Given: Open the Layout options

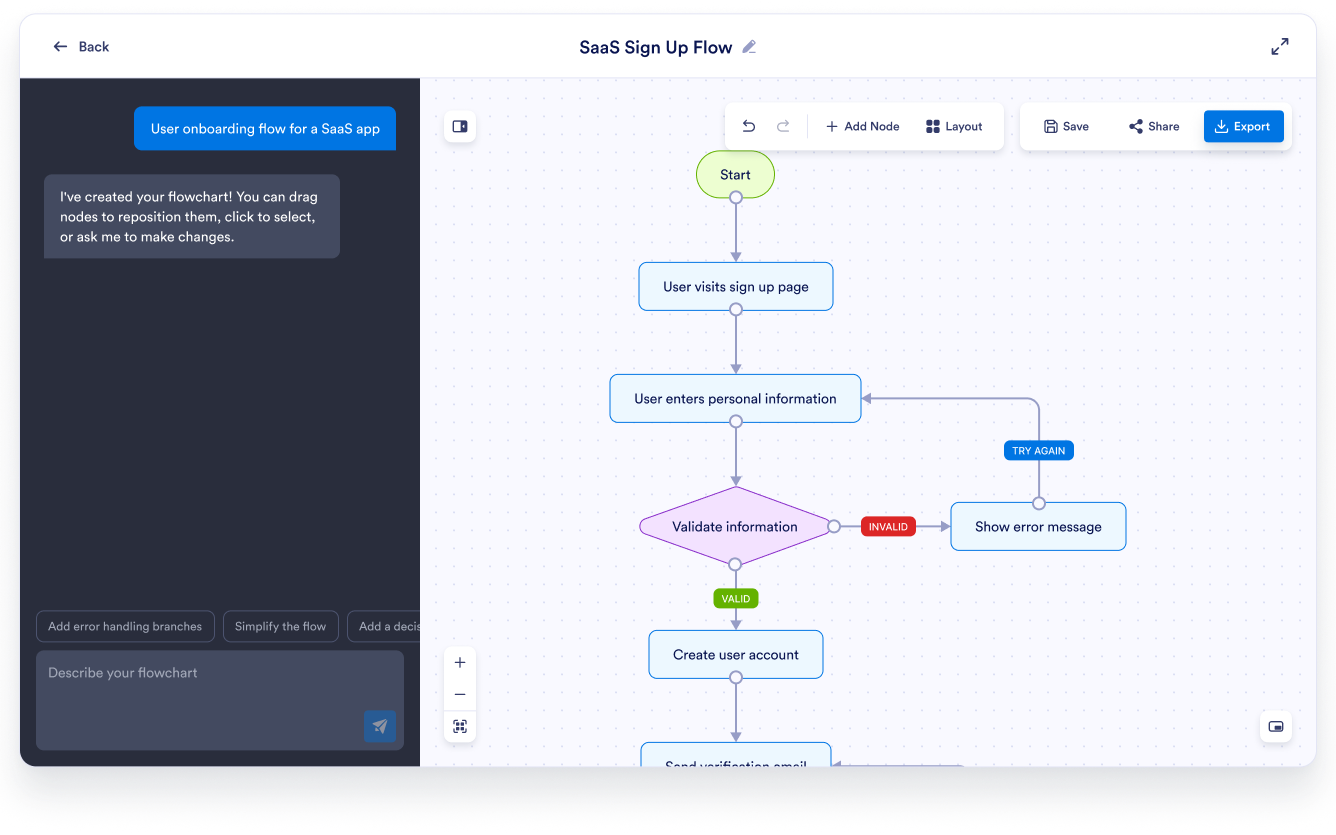Looking at the screenshot, I should pyautogui.click(x=954, y=126).
